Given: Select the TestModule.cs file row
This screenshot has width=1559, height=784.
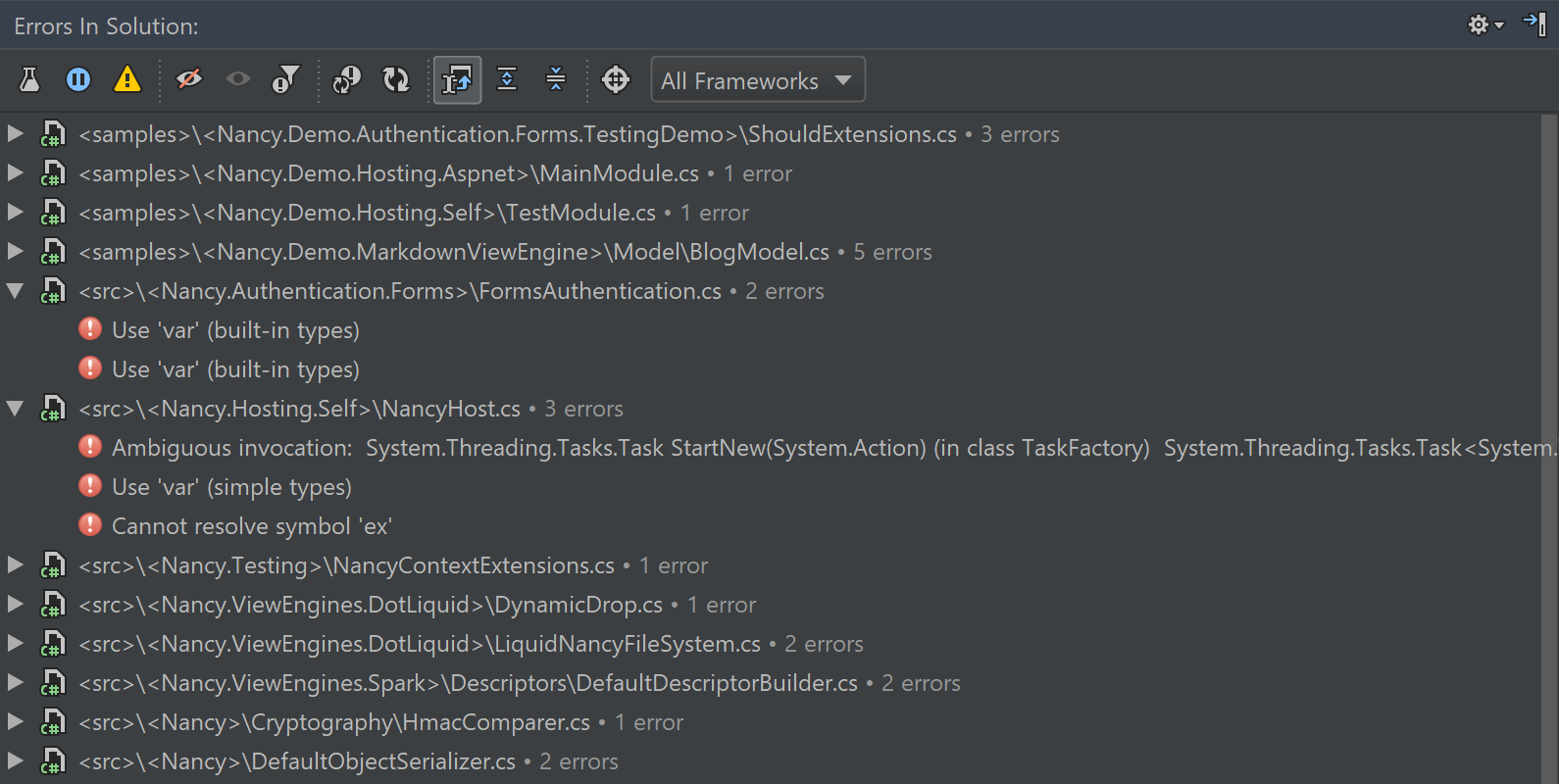Looking at the screenshot, I should click(x=770, y=213).
